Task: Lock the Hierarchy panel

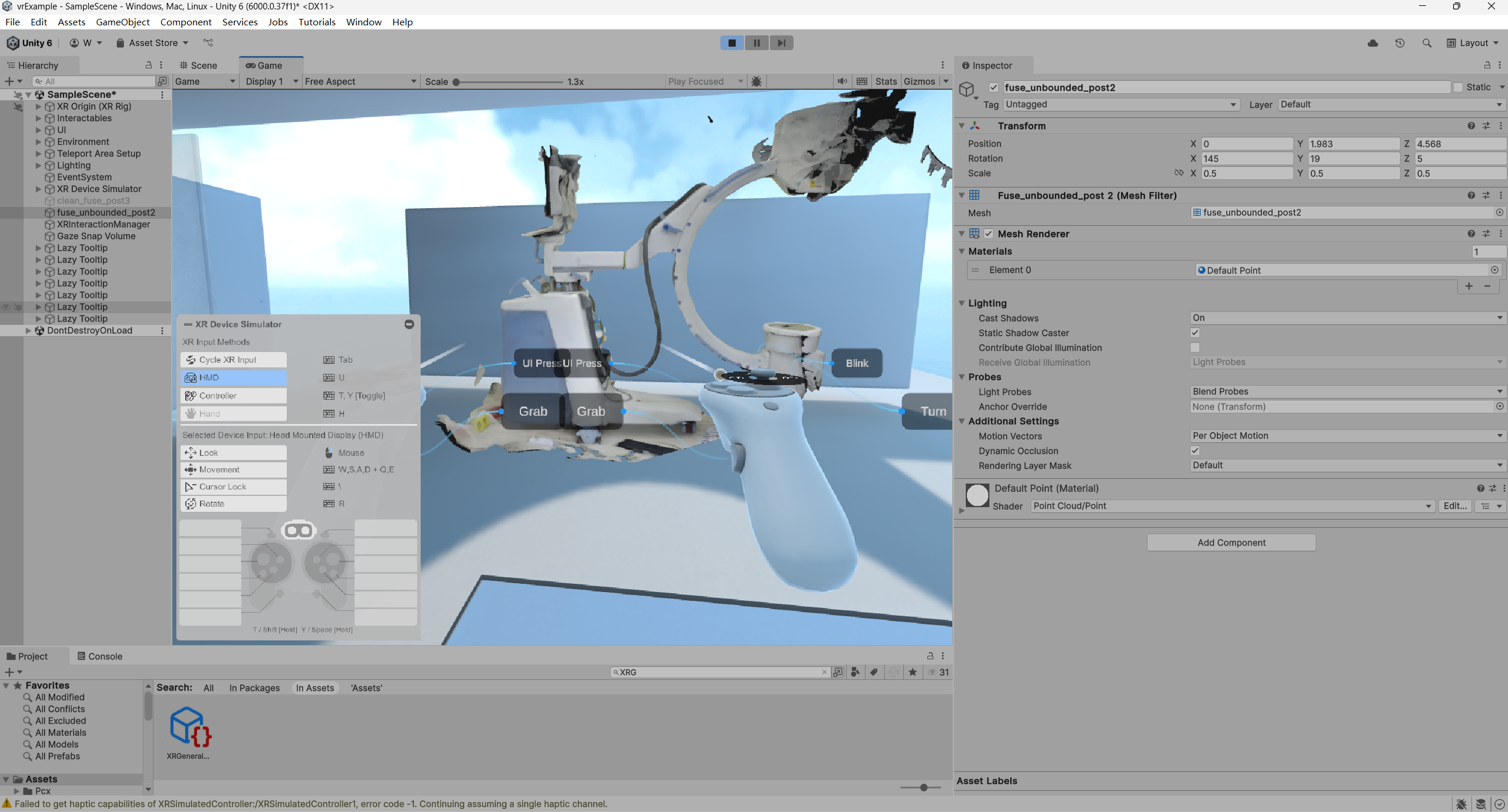Action: pyautogui.click(x=149, y=65)
